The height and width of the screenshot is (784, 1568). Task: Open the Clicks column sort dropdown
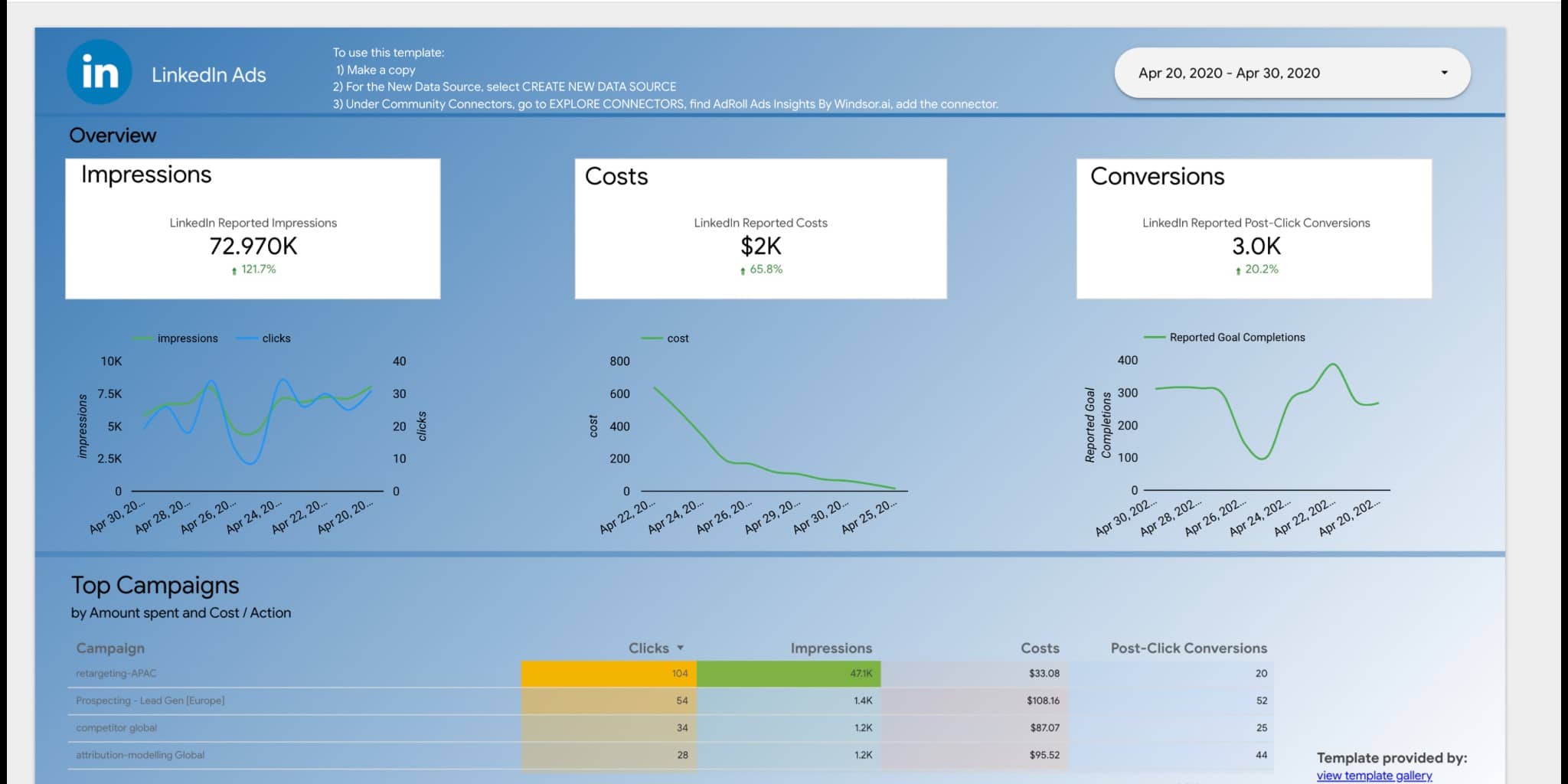[x=680, y=648]
